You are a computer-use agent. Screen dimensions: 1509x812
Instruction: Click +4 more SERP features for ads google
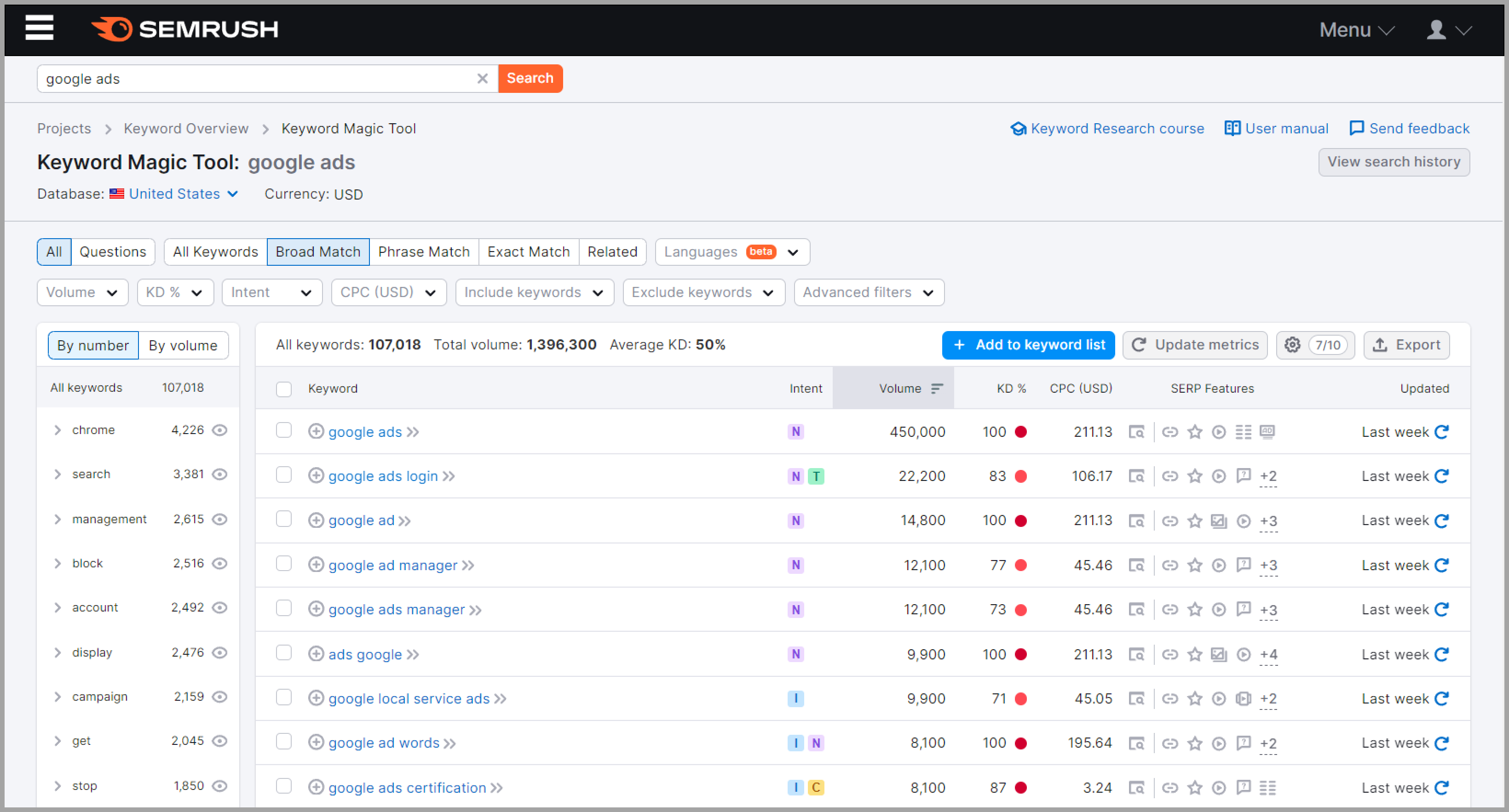[1268, 654]
